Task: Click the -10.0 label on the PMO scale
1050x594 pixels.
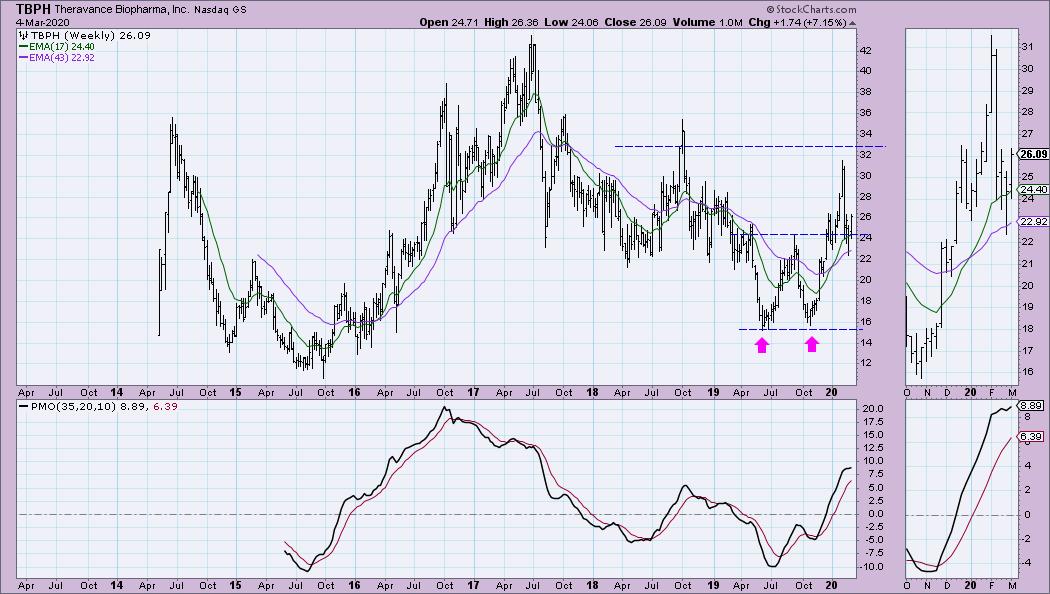Action: [871, 567]
